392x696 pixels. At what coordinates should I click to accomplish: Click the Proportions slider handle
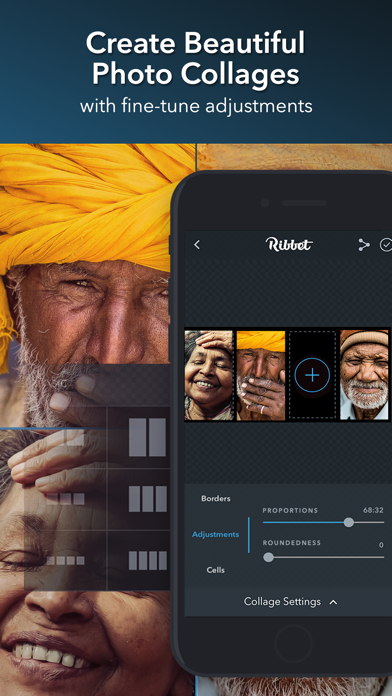349,522
